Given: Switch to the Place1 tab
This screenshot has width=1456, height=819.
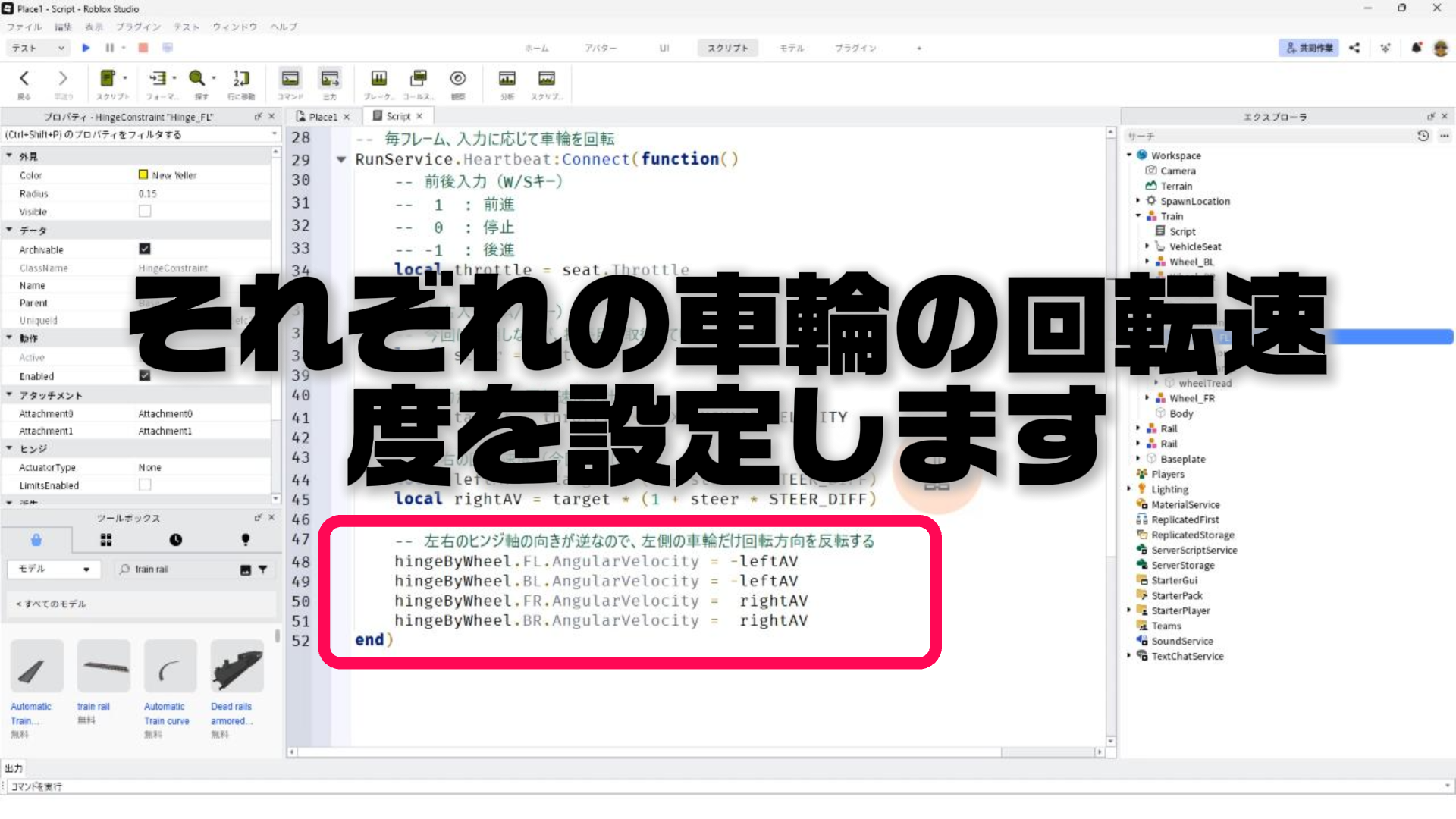Looking at the screenshot, I should (322, 117).
